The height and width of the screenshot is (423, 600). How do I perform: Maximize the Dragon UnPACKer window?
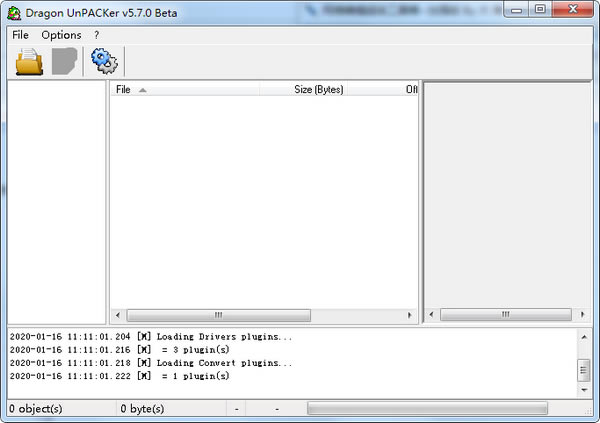coord(540,10)
